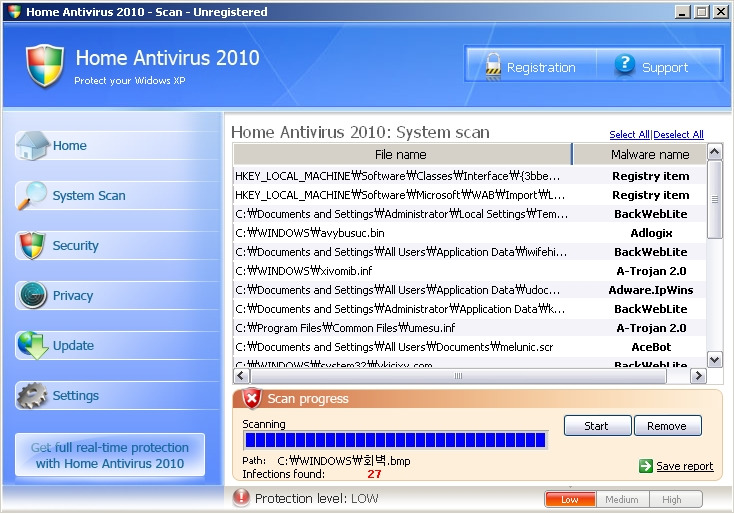Go to the Security section
This screenshot has width=734, height=515.
117,245
